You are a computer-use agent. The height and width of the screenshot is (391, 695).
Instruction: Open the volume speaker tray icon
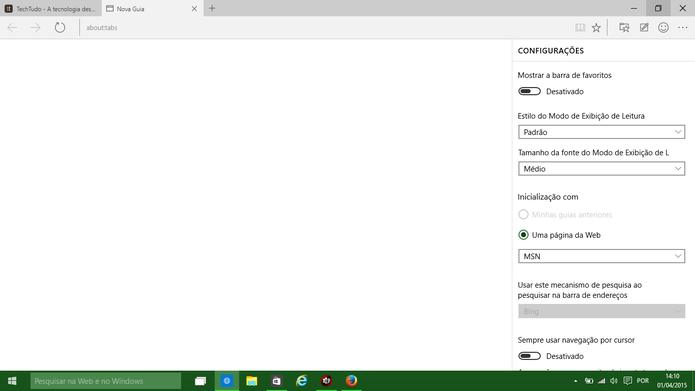click(614, 381)
